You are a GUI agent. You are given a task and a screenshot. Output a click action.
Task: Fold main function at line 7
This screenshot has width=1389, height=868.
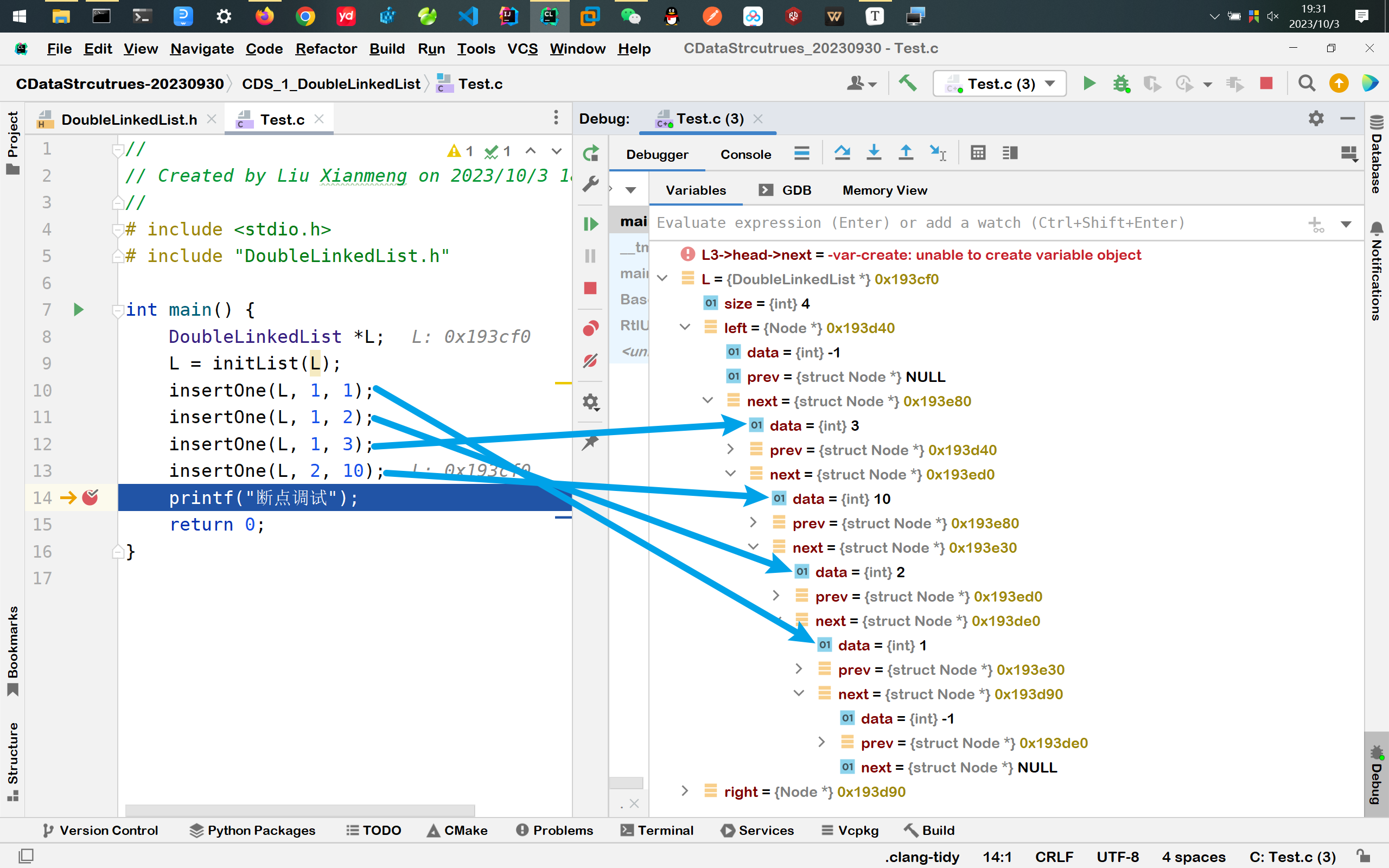coord(118,311)
